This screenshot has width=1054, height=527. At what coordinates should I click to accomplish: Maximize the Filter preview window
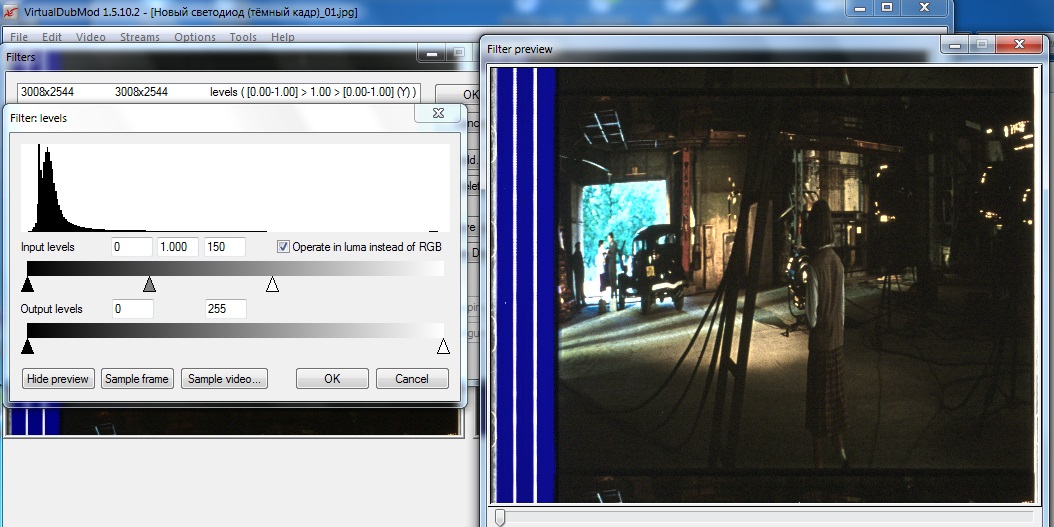(982, 45)
